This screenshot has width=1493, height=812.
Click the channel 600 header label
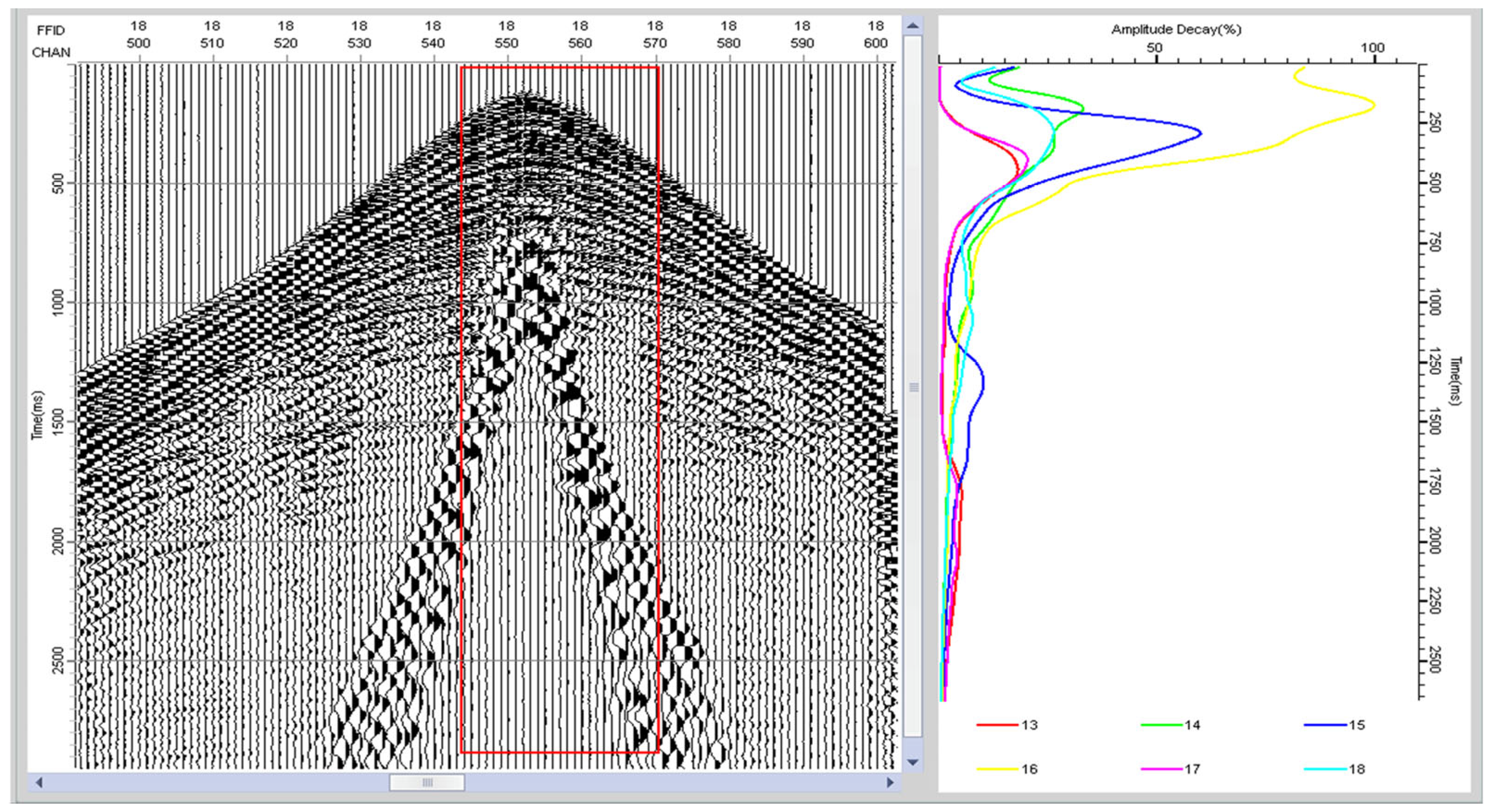click(x=875, y=43)
